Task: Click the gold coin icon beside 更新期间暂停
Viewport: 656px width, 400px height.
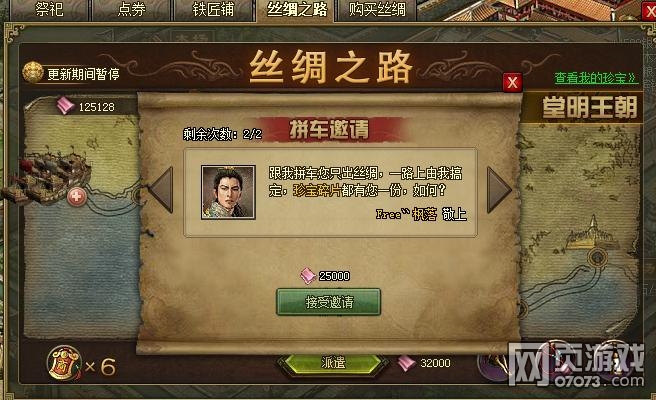Action: pos(33,72)
